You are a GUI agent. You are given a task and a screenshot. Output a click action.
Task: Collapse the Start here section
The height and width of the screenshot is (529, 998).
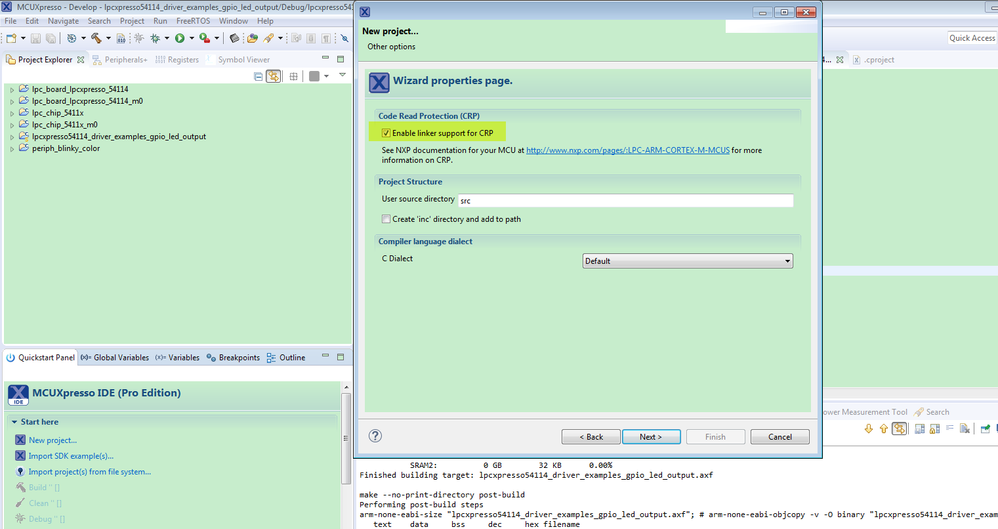(14, 421)
